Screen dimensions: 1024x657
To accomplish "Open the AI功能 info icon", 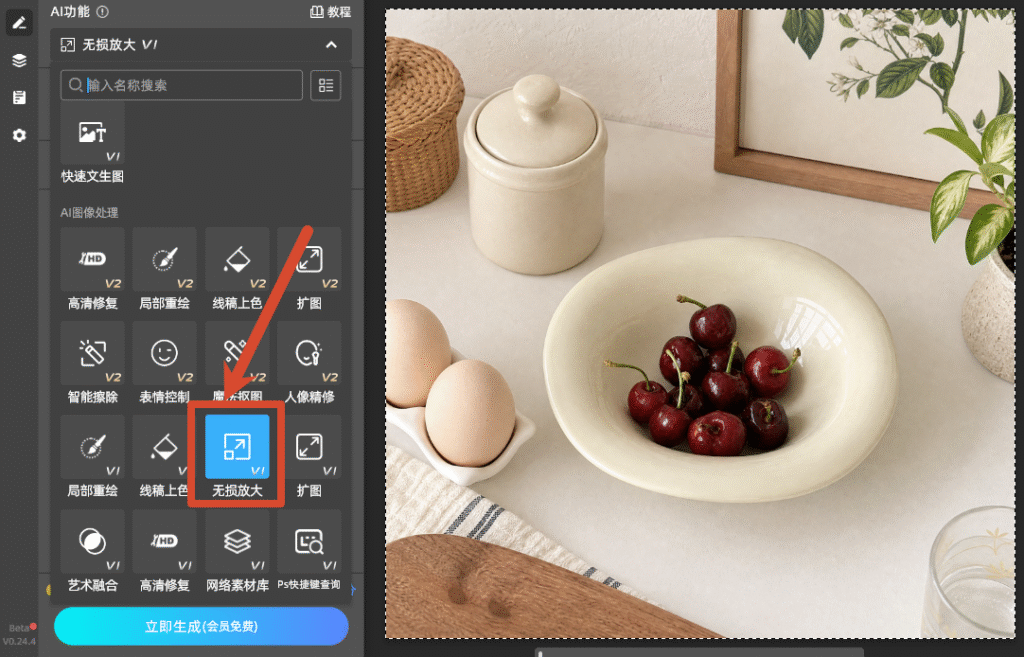I will point(103,12).
